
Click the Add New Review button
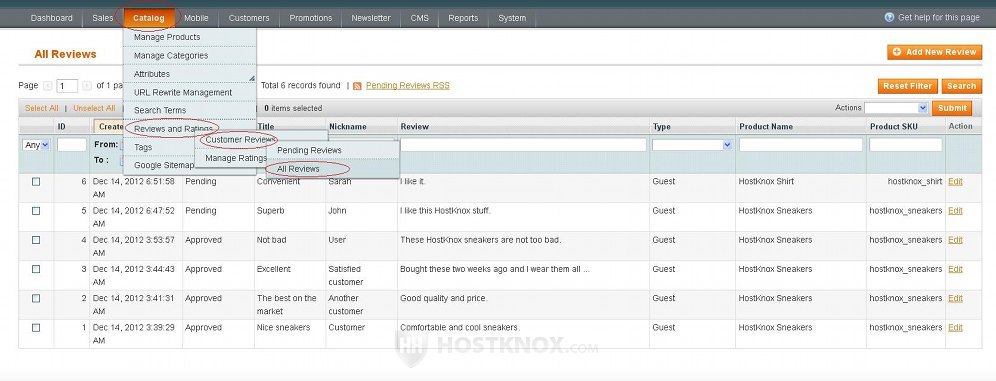point(934,52)
